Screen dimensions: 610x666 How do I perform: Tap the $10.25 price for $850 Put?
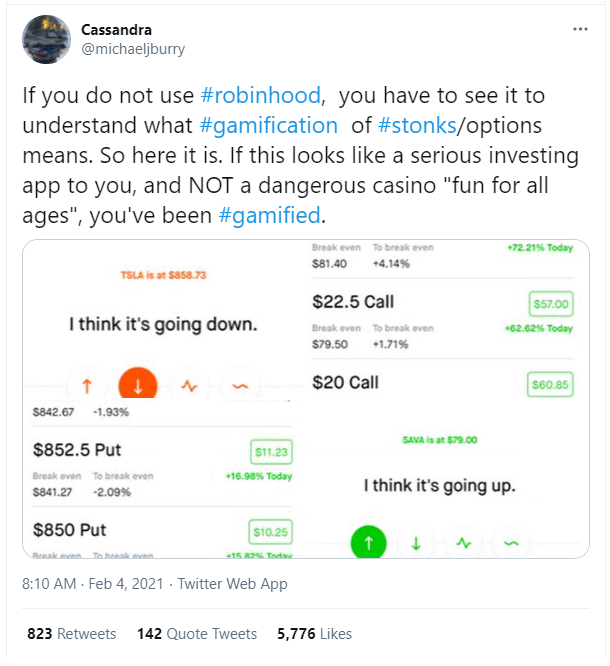tap(270, 532)
